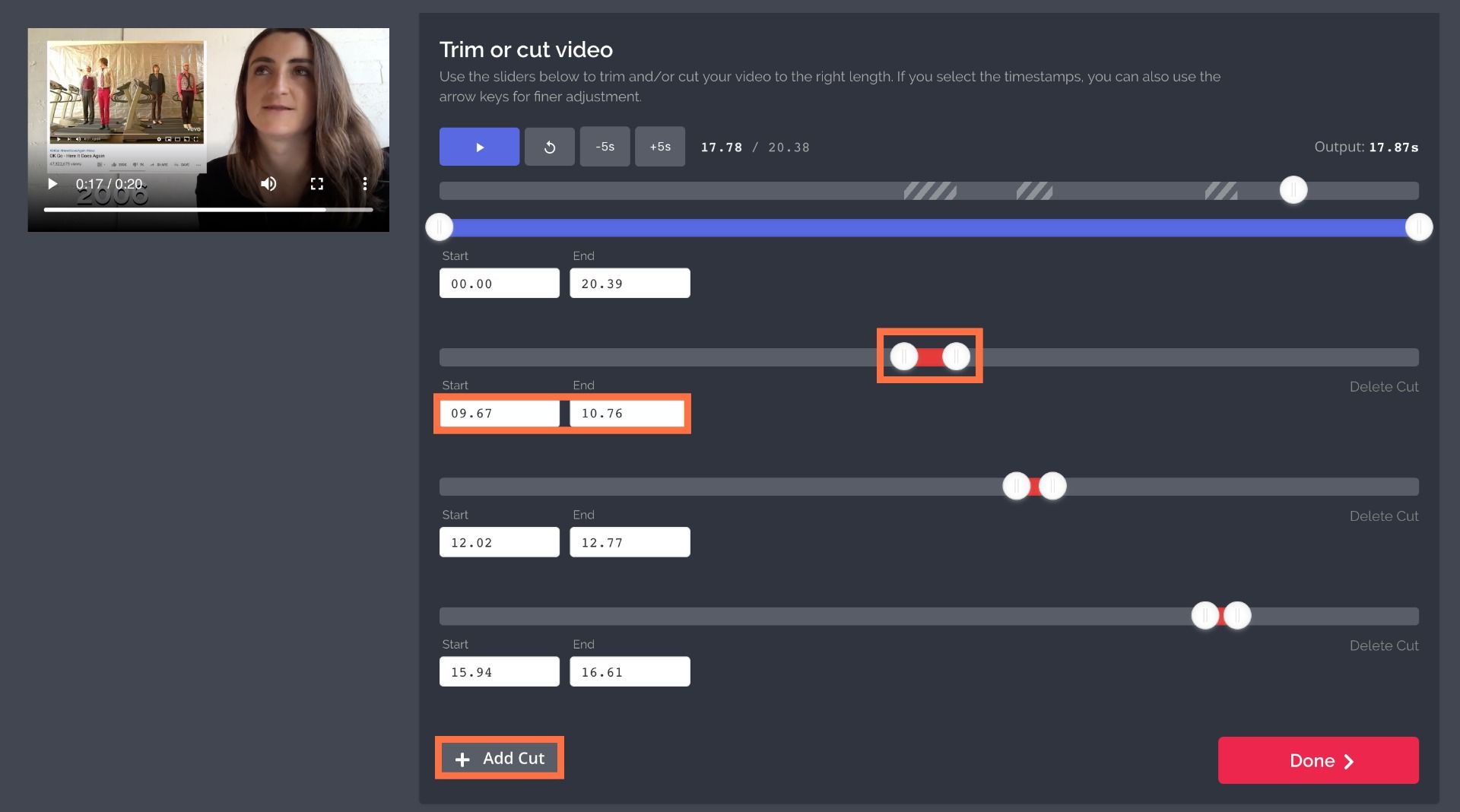Click the red Done button
Screen dimensions: 1460x812
point(1318,760)
